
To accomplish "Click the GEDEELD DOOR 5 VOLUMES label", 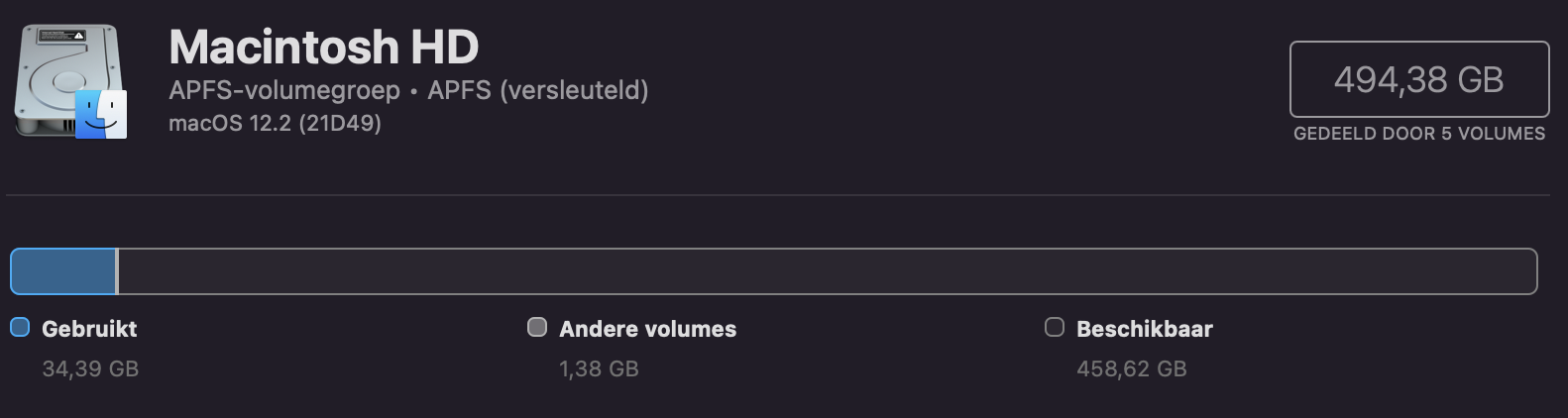I will 1418,134.
